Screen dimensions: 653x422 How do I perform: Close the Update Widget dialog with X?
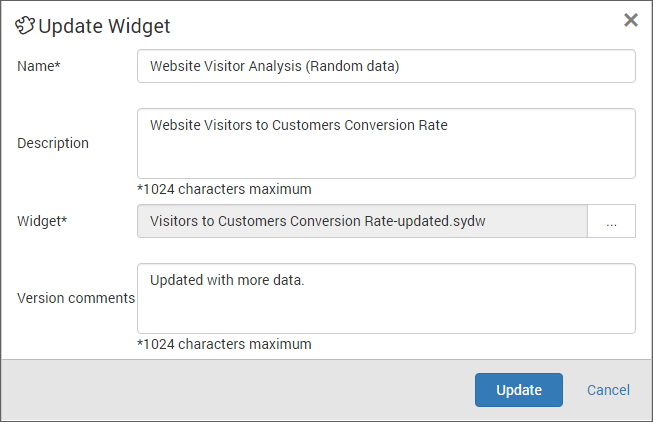pyautogui.click(x=631, y=20)
